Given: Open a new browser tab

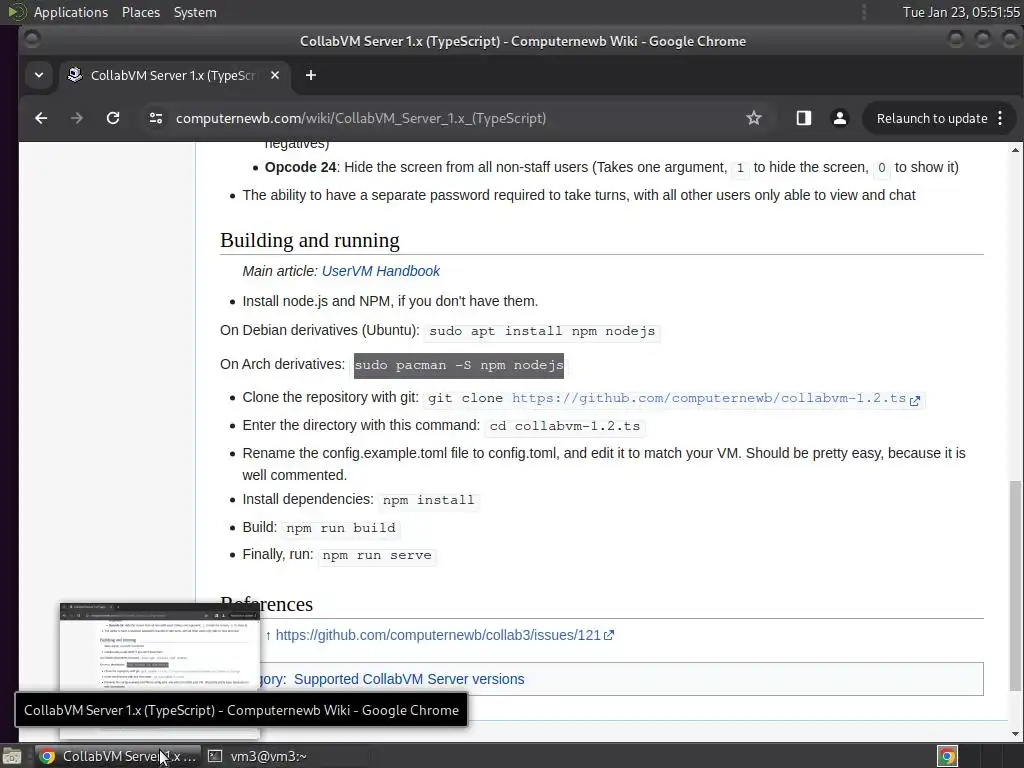Looking at the screenshot, I should pyautogui.click(x=311, y=75).
